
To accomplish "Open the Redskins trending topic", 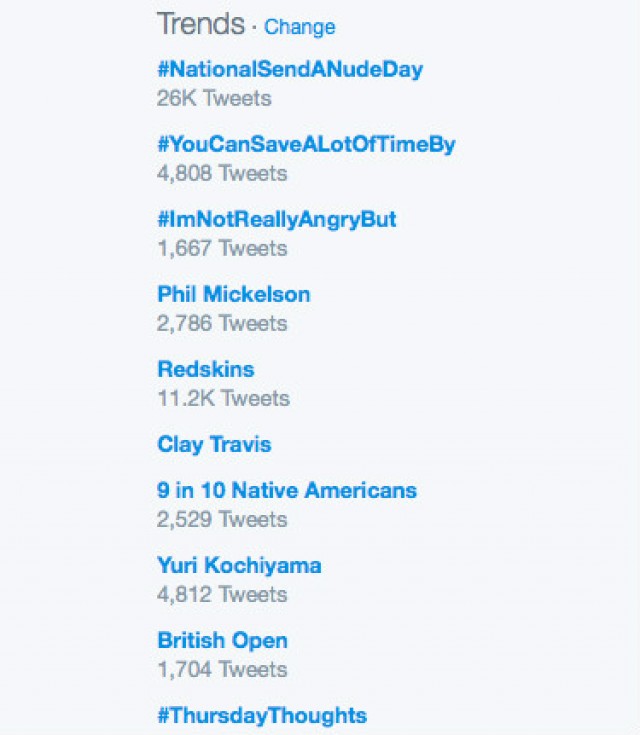I will pos(206,369).
